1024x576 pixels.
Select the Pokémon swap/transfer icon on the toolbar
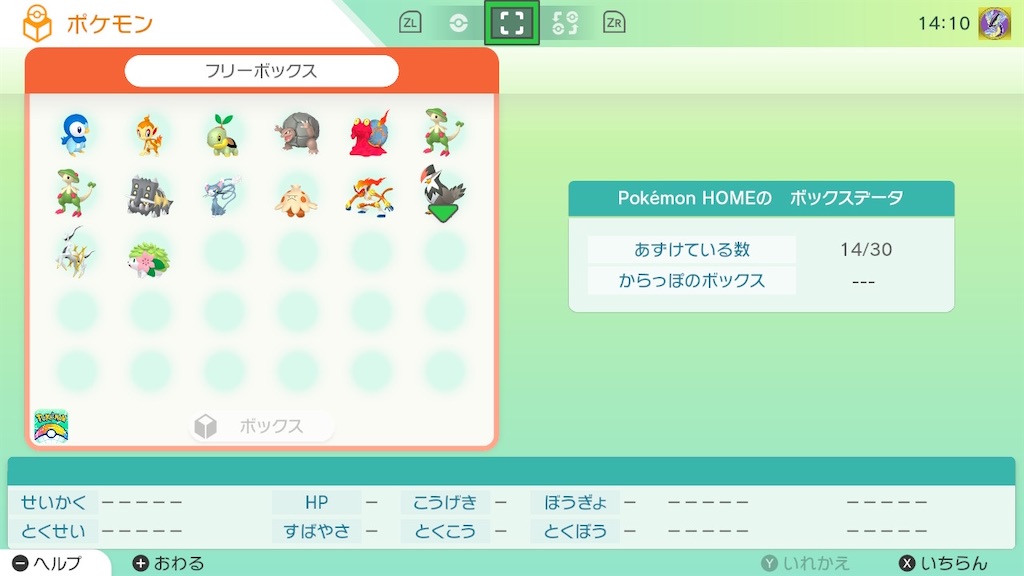(x=565, y=20)
